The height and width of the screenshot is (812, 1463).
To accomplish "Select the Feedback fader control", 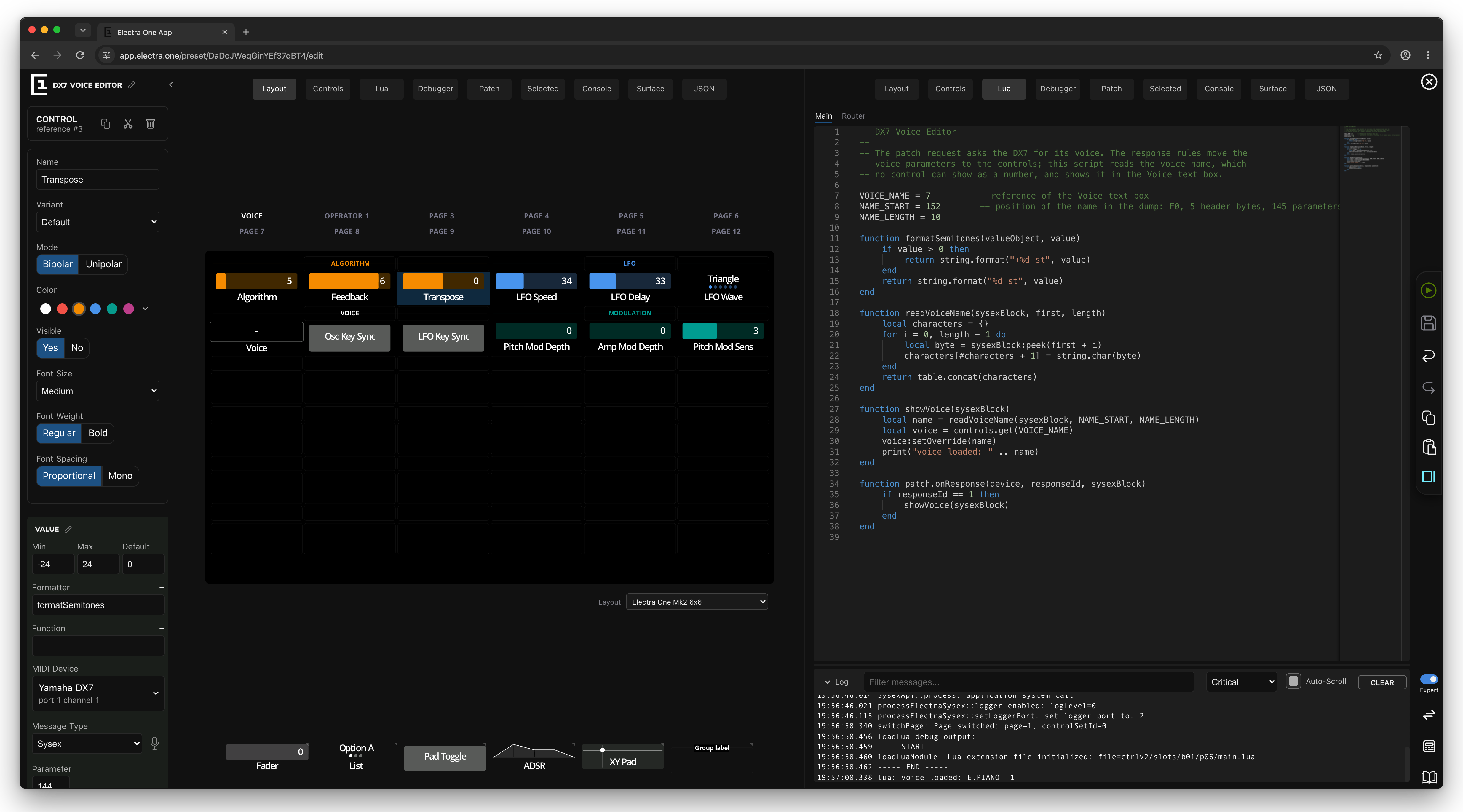I will [350, 288].
